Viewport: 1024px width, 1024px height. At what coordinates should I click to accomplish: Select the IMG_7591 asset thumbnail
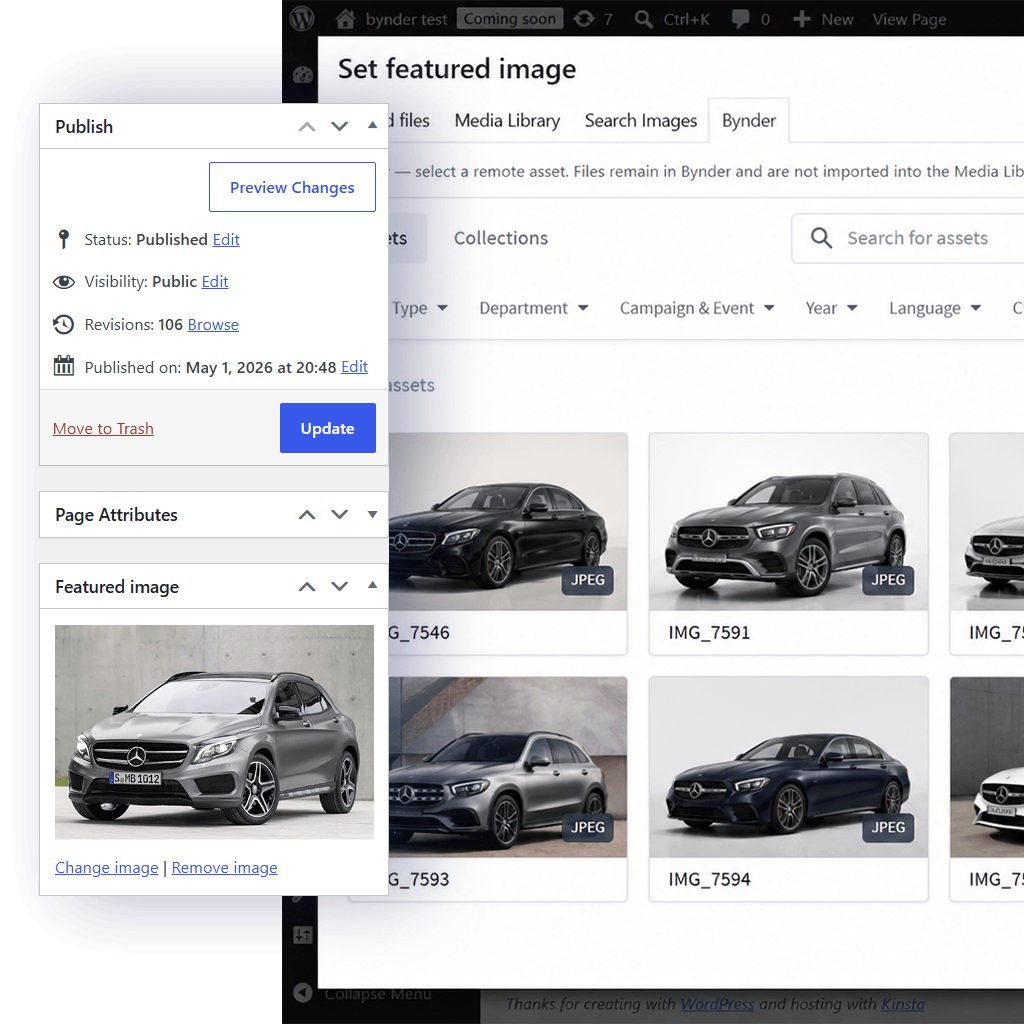[x=788, y=522]
